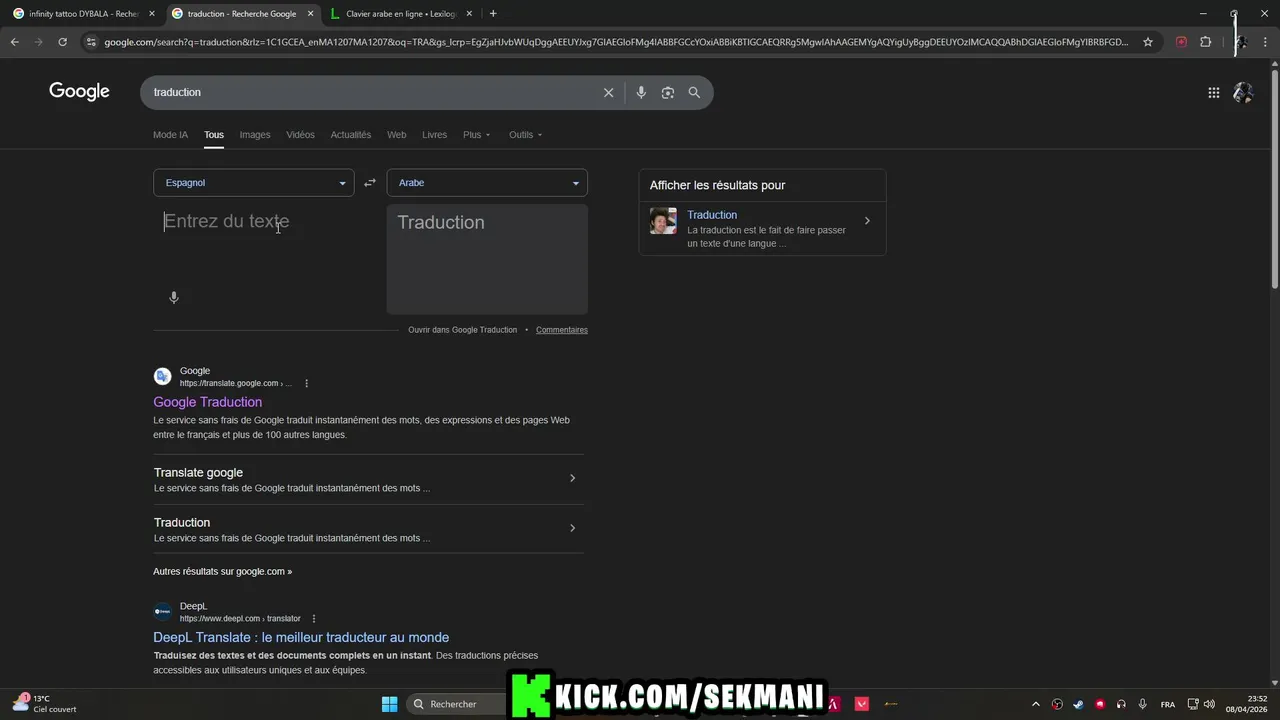Select the Web search tab
Image resolution: width=1280 pixels, height=720 pixels.
click(x=397, y=135)
